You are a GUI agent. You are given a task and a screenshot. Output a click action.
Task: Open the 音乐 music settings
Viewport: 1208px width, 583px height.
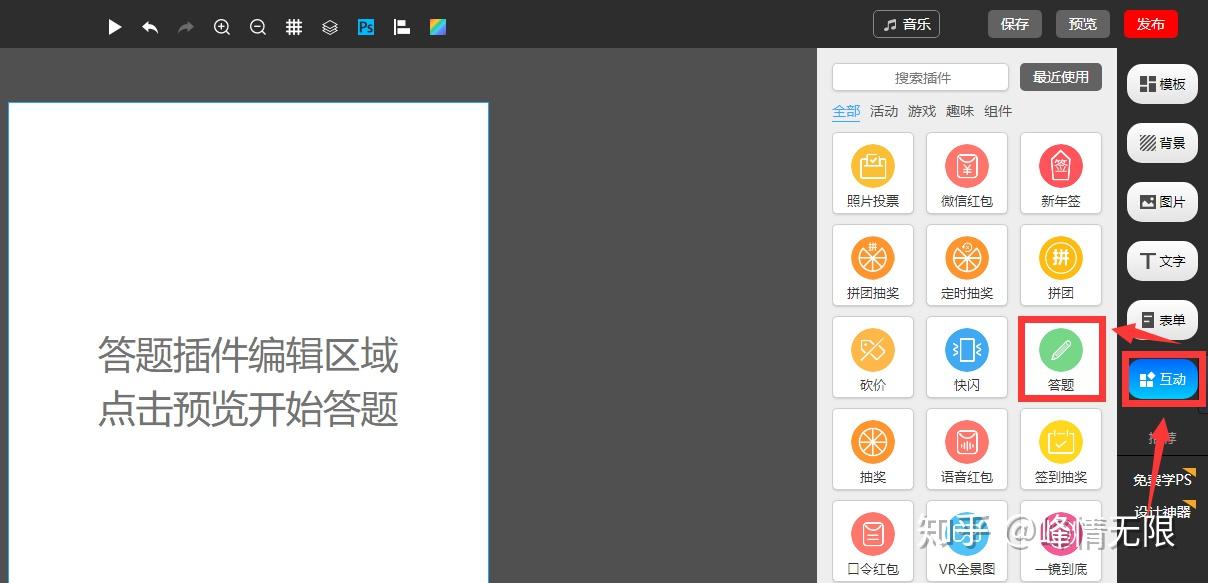[907, 24]
